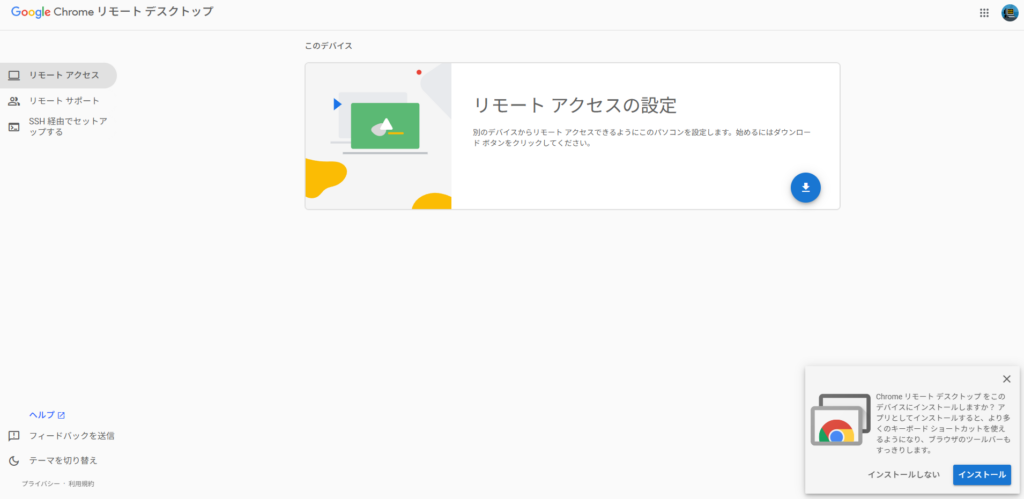Click フィードバックを送信
The height and width of the screenshot is (499, 1024).
(x=72, y=436)
